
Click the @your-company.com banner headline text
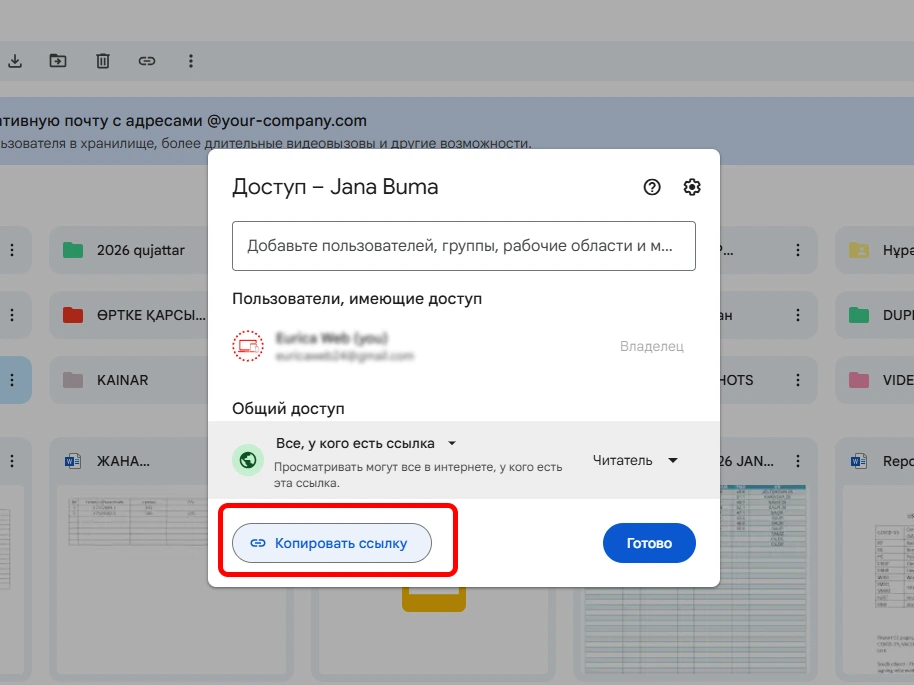pos(184,121)
